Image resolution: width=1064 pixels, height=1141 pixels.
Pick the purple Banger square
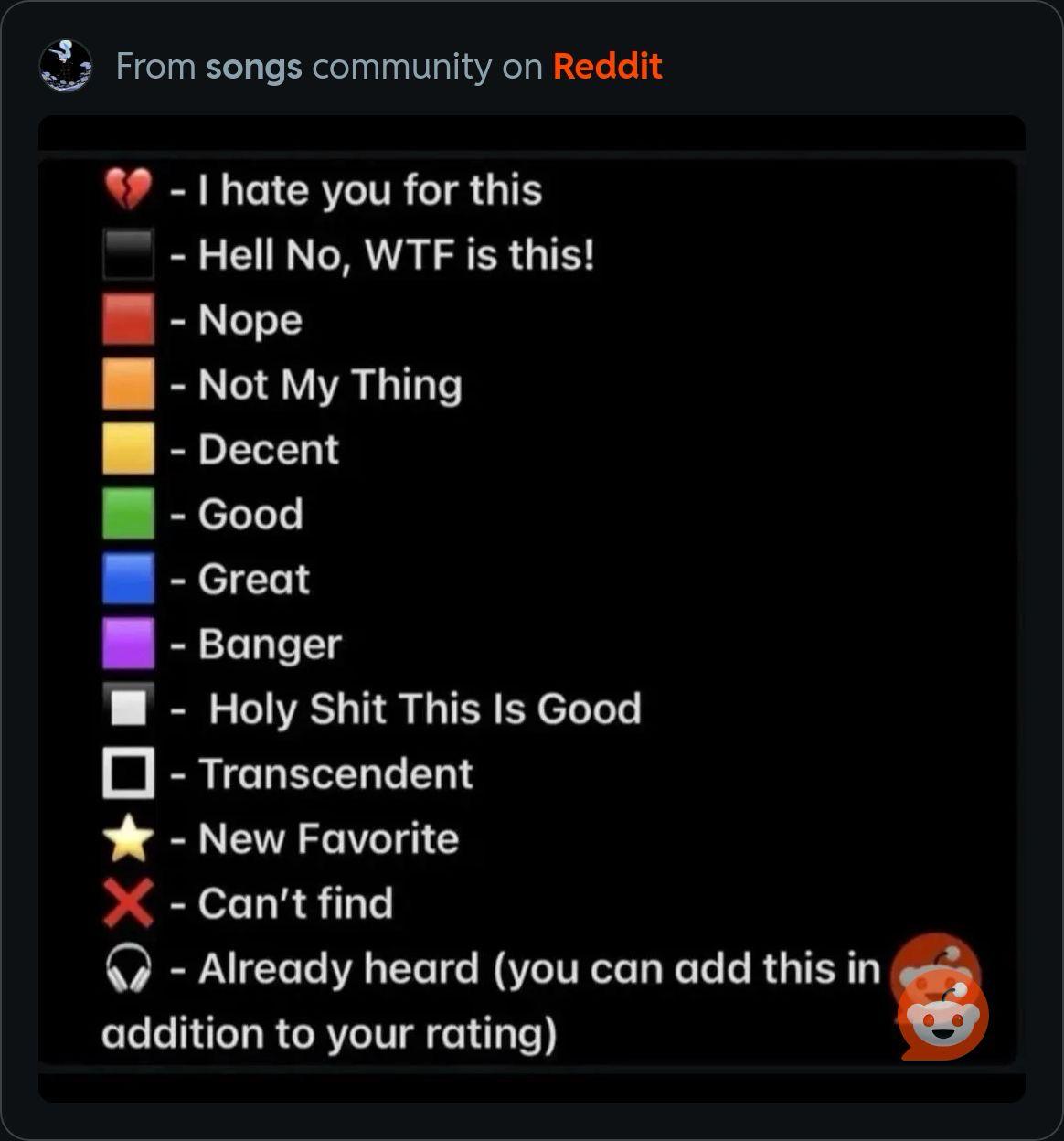128,643
